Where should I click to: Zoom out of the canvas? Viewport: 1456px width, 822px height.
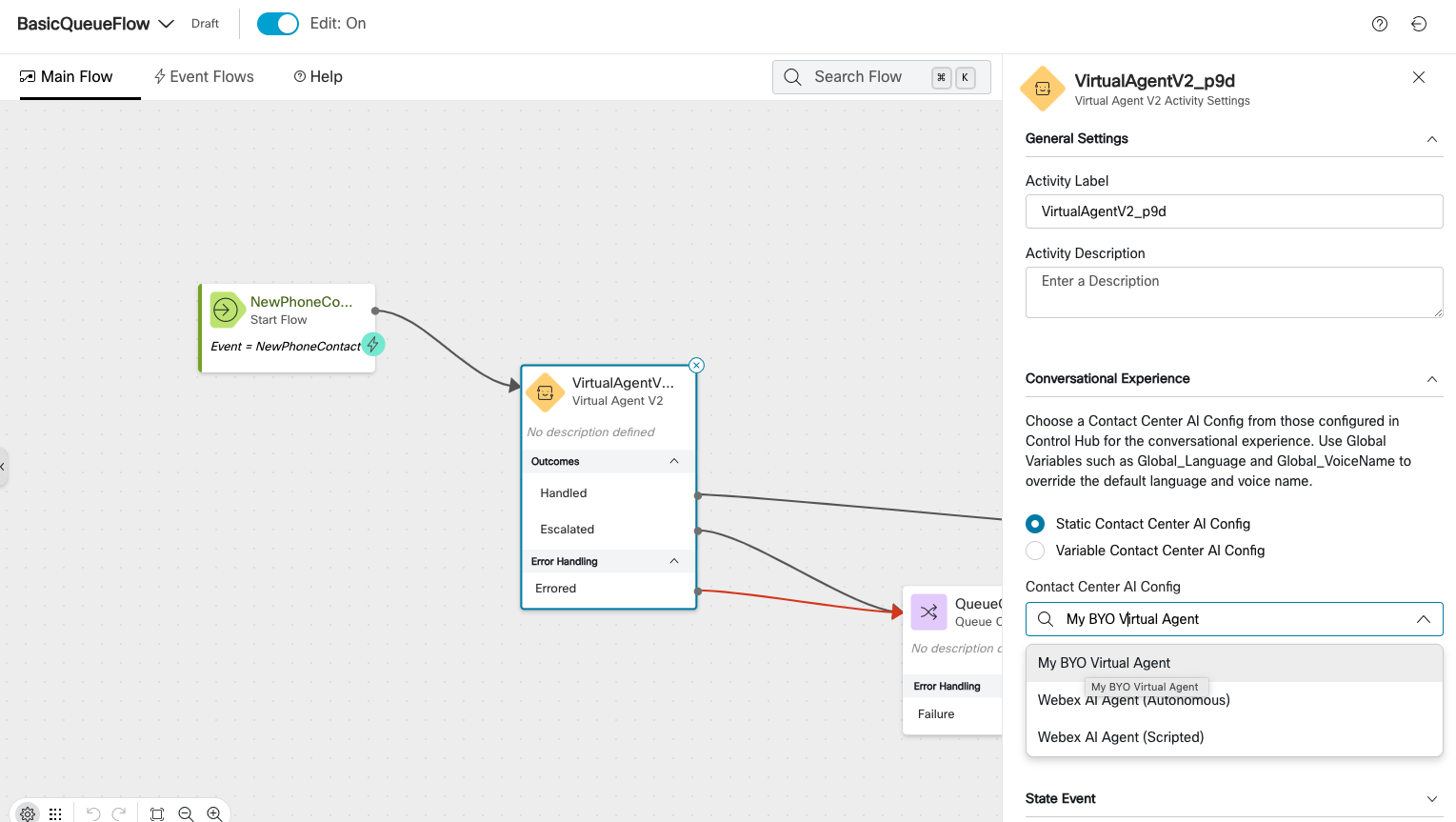pos(186,813)
